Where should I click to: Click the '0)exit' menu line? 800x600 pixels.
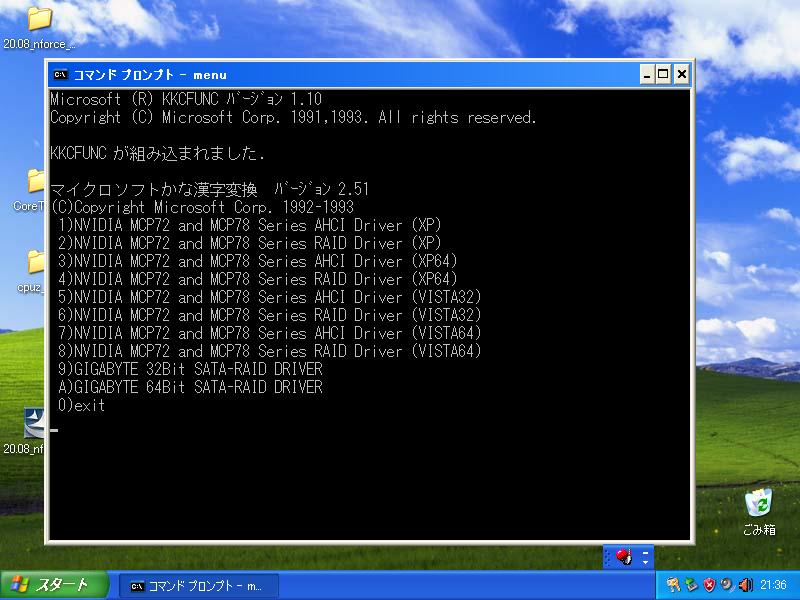82,405
